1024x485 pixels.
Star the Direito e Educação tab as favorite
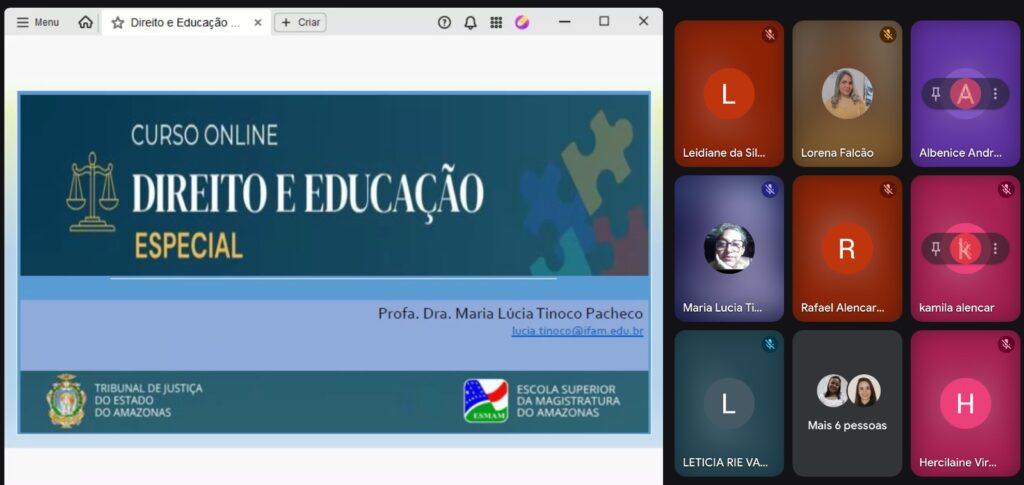click(x=117, y=22)
